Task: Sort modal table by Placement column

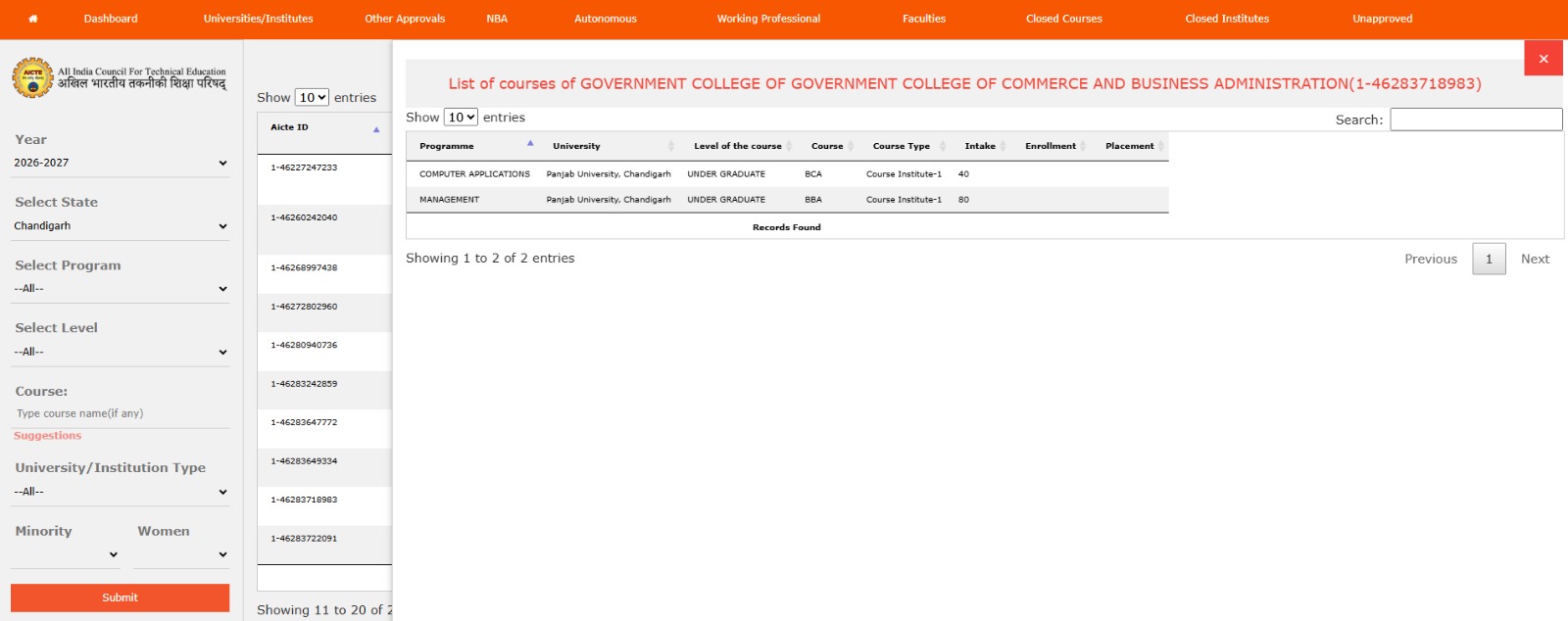Action: click(x=1131, y=146)
